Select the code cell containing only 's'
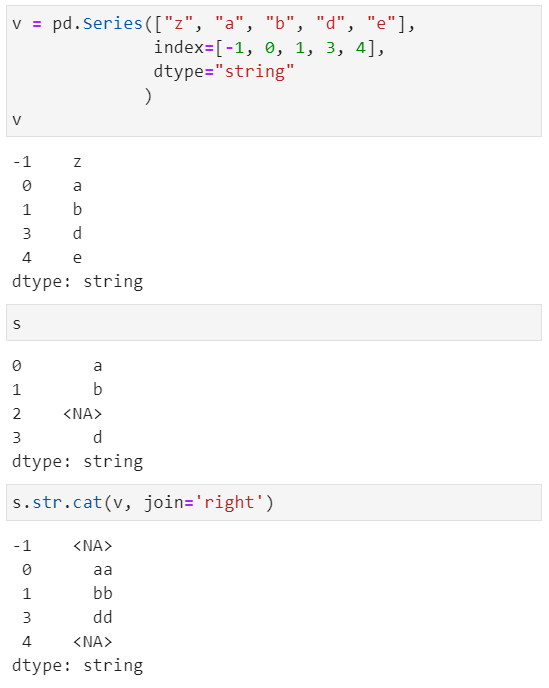 click(x=274, y=323)
